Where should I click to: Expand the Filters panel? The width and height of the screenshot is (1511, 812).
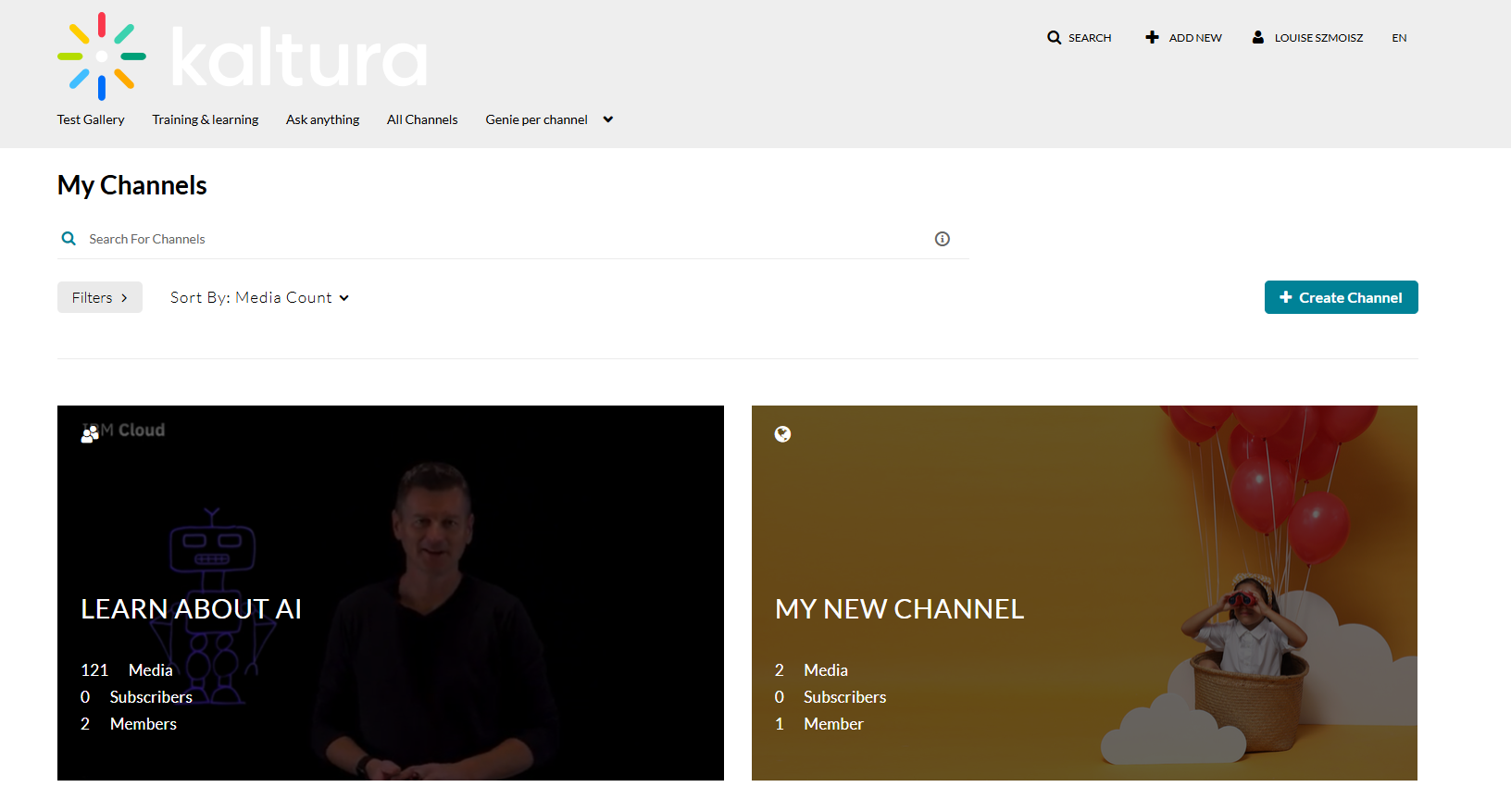[x=100, y=297]
